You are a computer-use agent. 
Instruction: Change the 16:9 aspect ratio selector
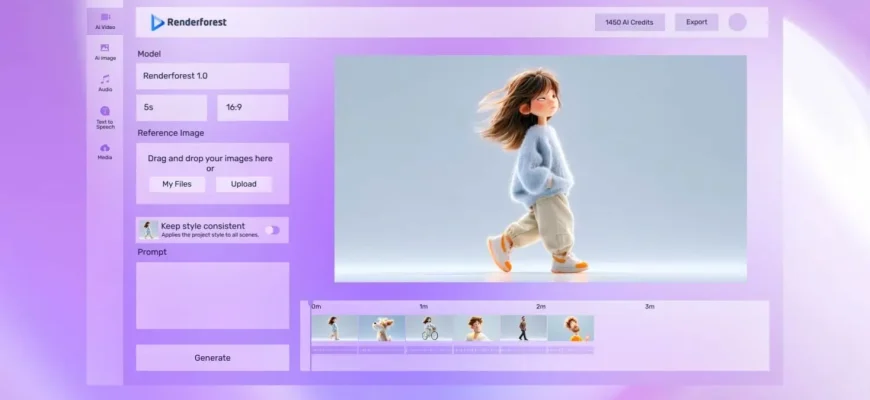tap(252, 108)
